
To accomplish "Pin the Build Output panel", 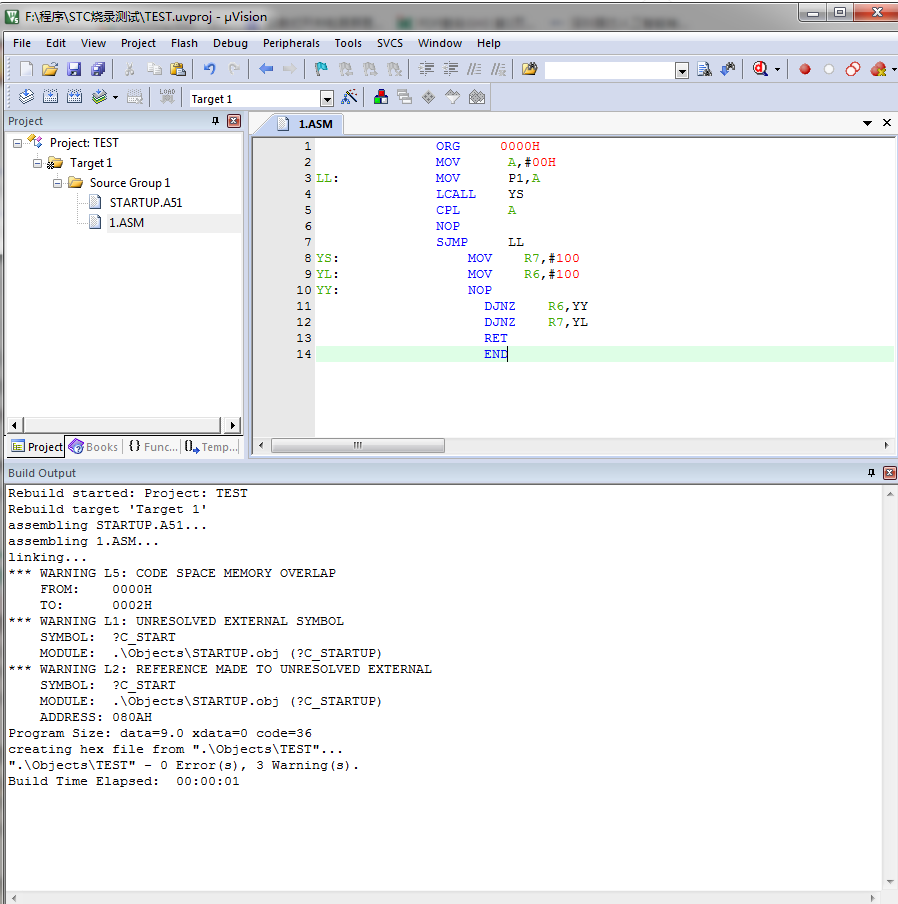I will 871,473.
